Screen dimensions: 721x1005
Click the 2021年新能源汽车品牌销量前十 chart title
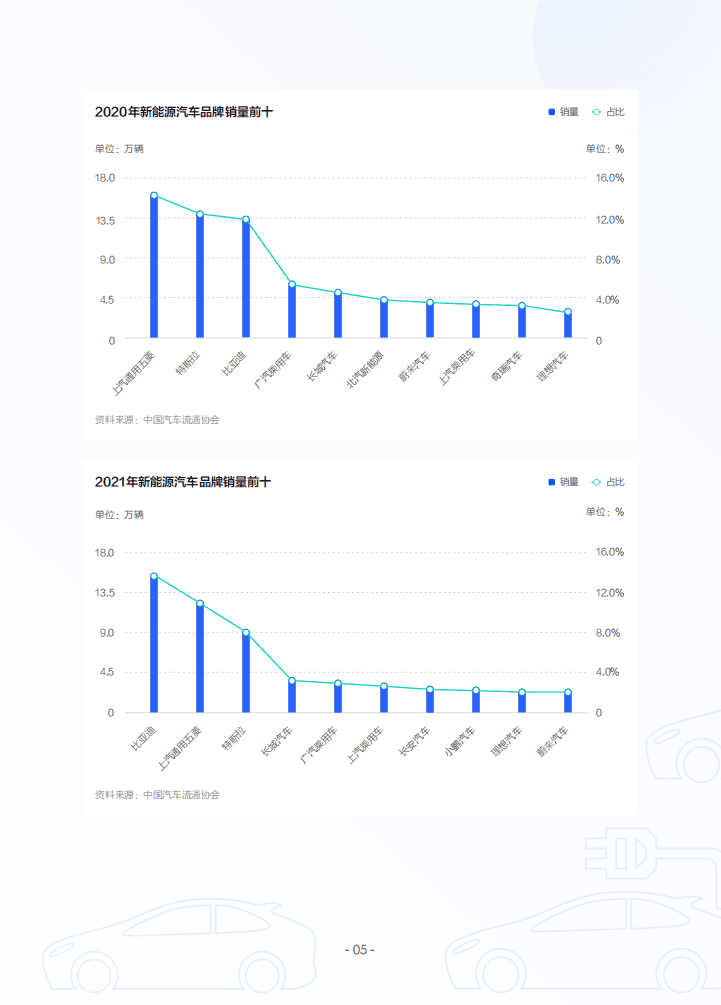tap(183, 482)
